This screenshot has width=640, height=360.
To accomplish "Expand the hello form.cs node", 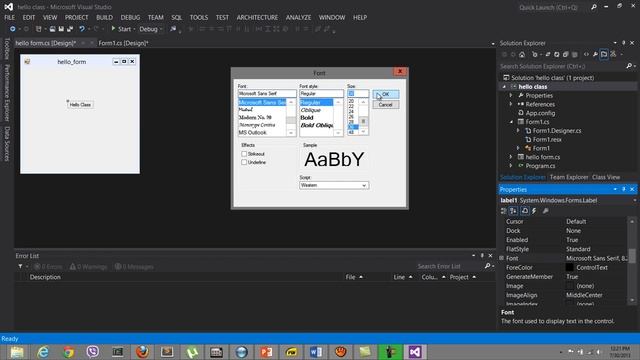I will pos(511,157).
